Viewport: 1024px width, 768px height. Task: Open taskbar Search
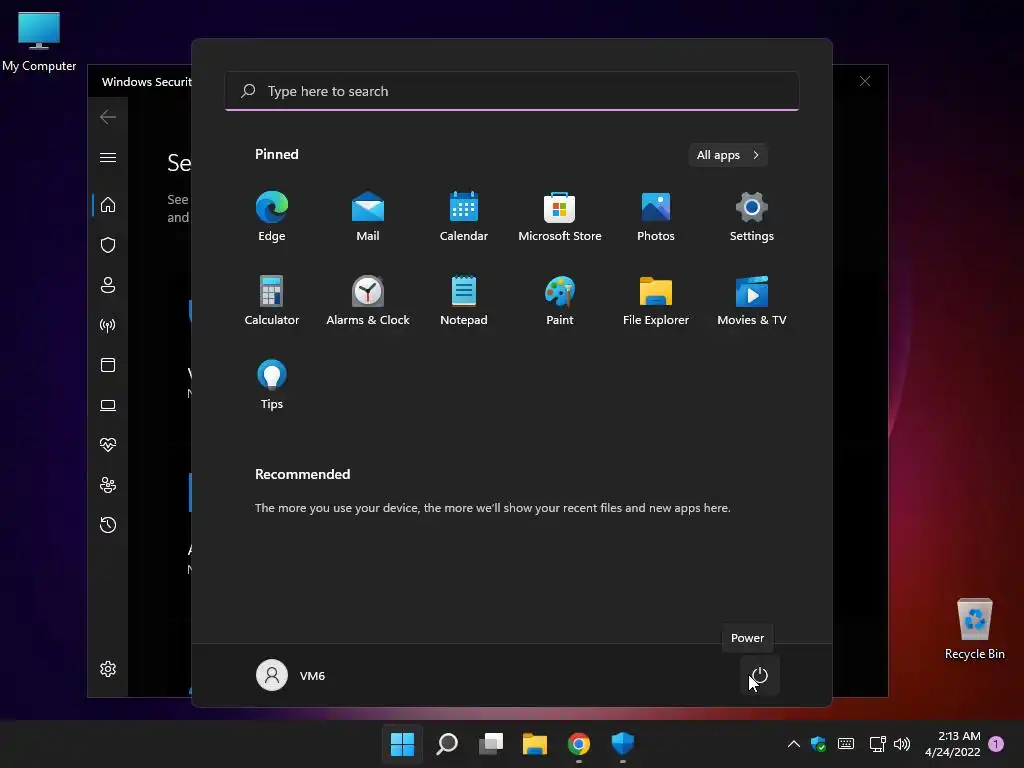(x=447, y=743)
